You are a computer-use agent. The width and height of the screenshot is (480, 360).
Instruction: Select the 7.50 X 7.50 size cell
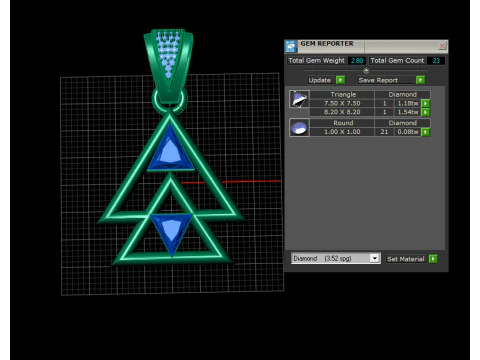tap(342, 103)
